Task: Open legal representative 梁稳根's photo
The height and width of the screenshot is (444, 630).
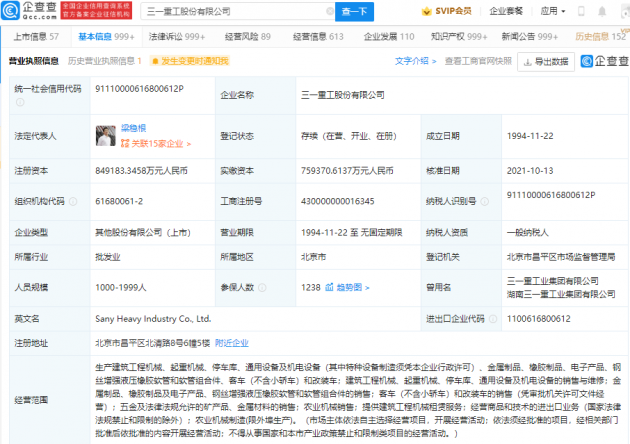Action: coord(103,133)
